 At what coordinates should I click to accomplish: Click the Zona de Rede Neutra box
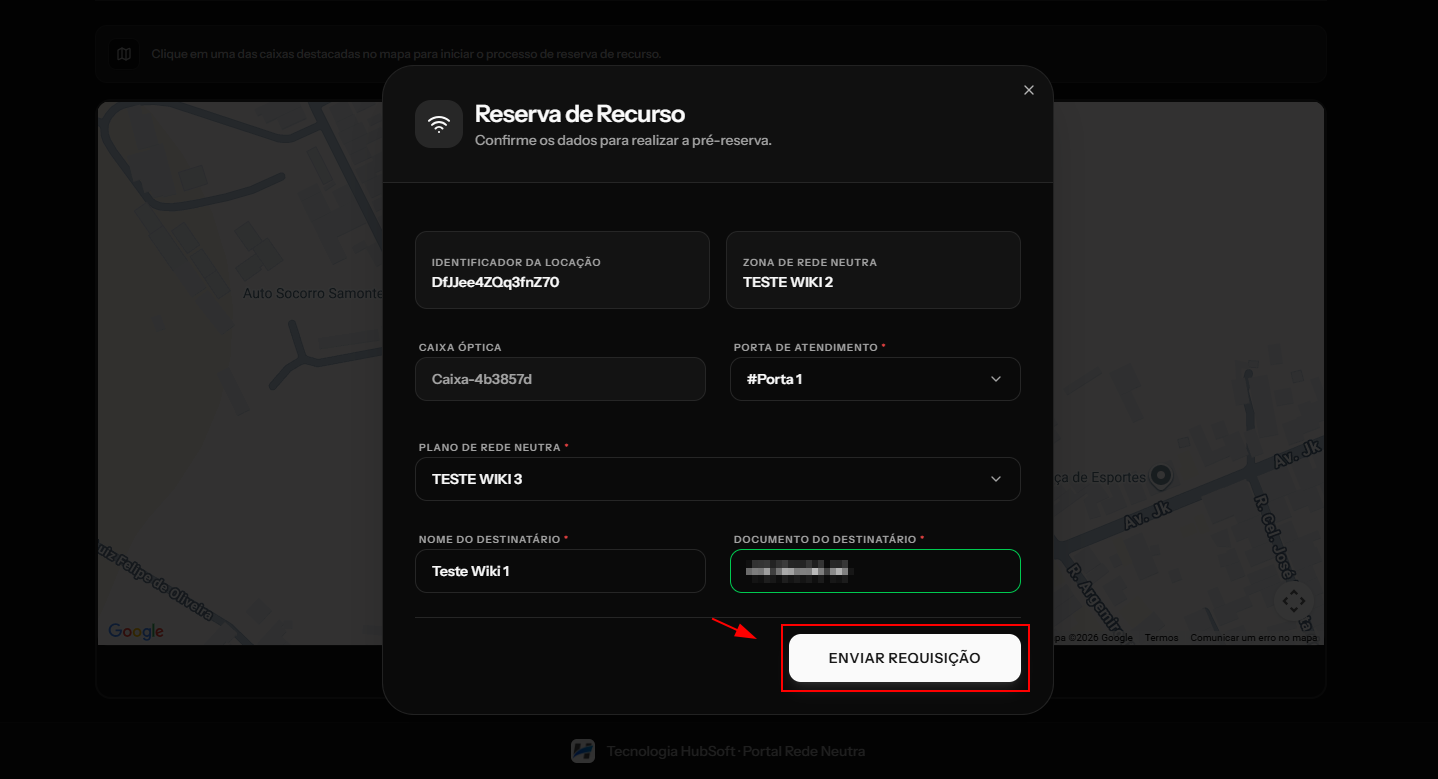coord(873,270)
